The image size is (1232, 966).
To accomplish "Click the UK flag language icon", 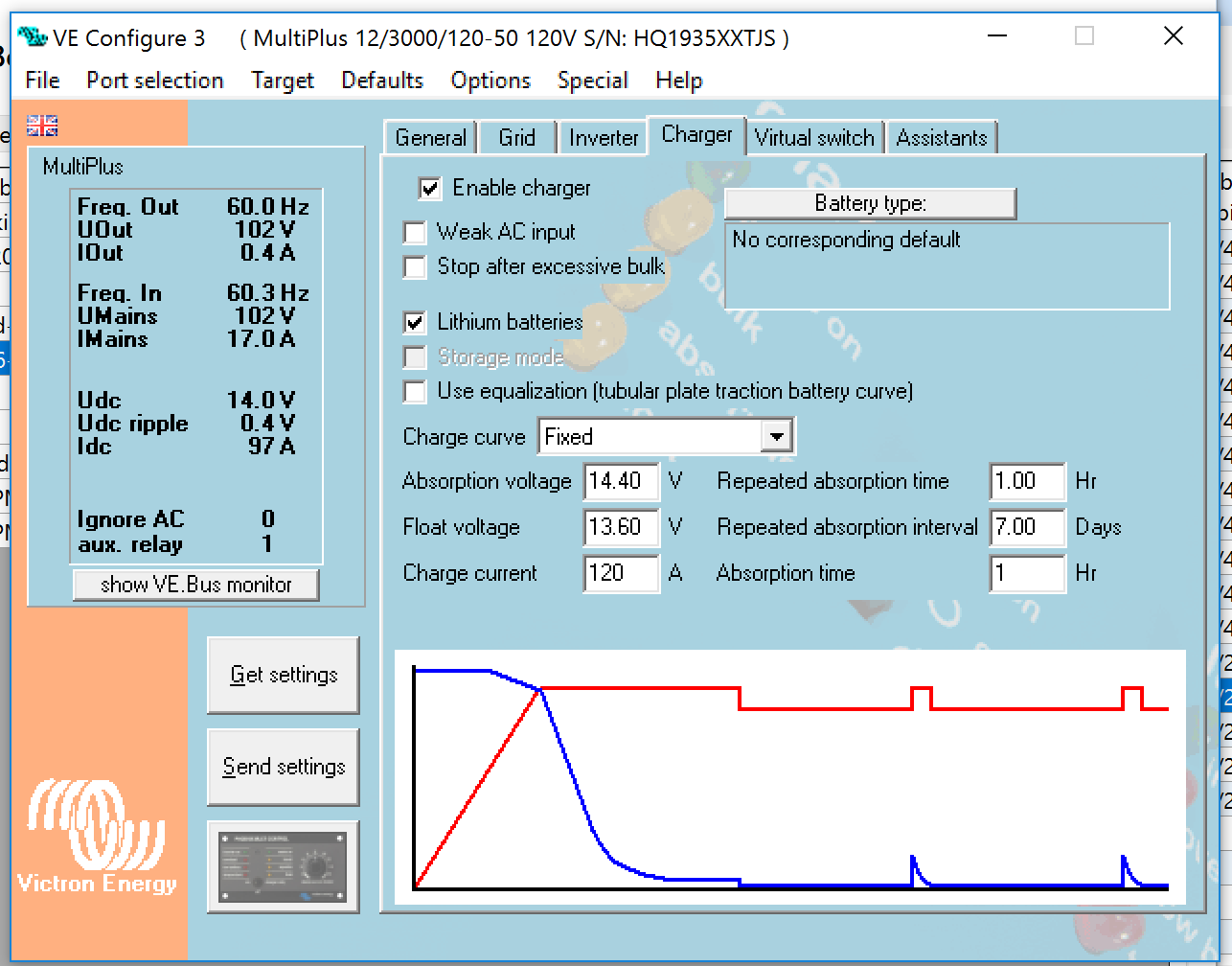I will 42,126.
